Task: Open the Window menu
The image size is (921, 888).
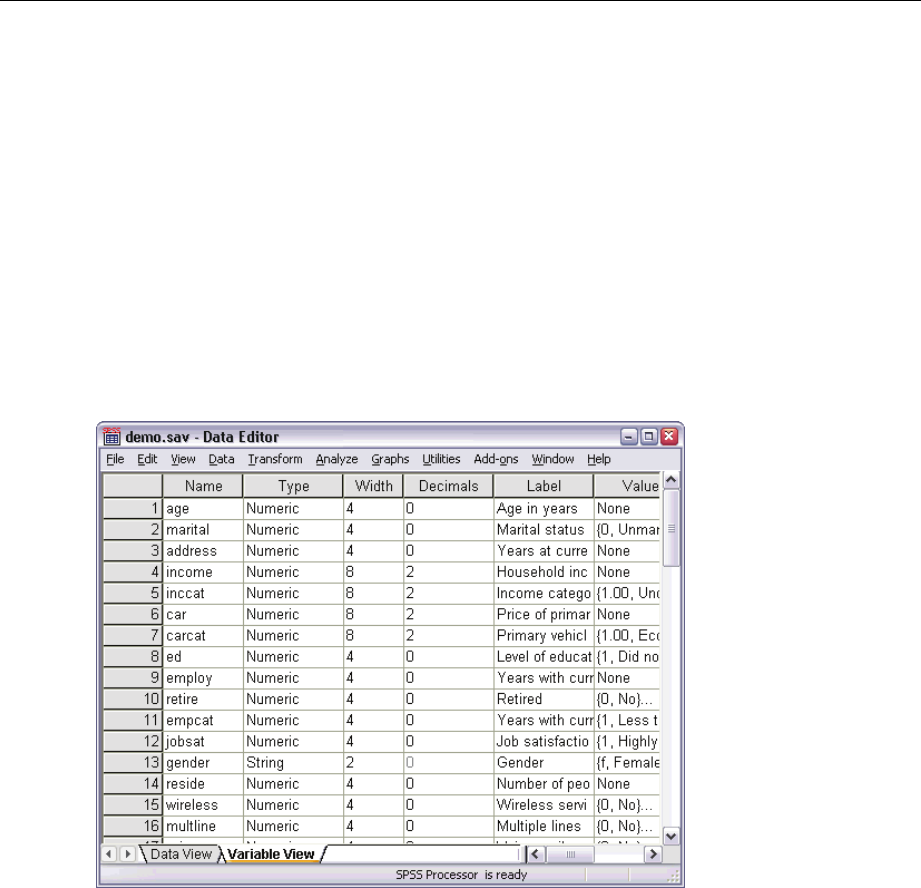Action: click(553, 459)
